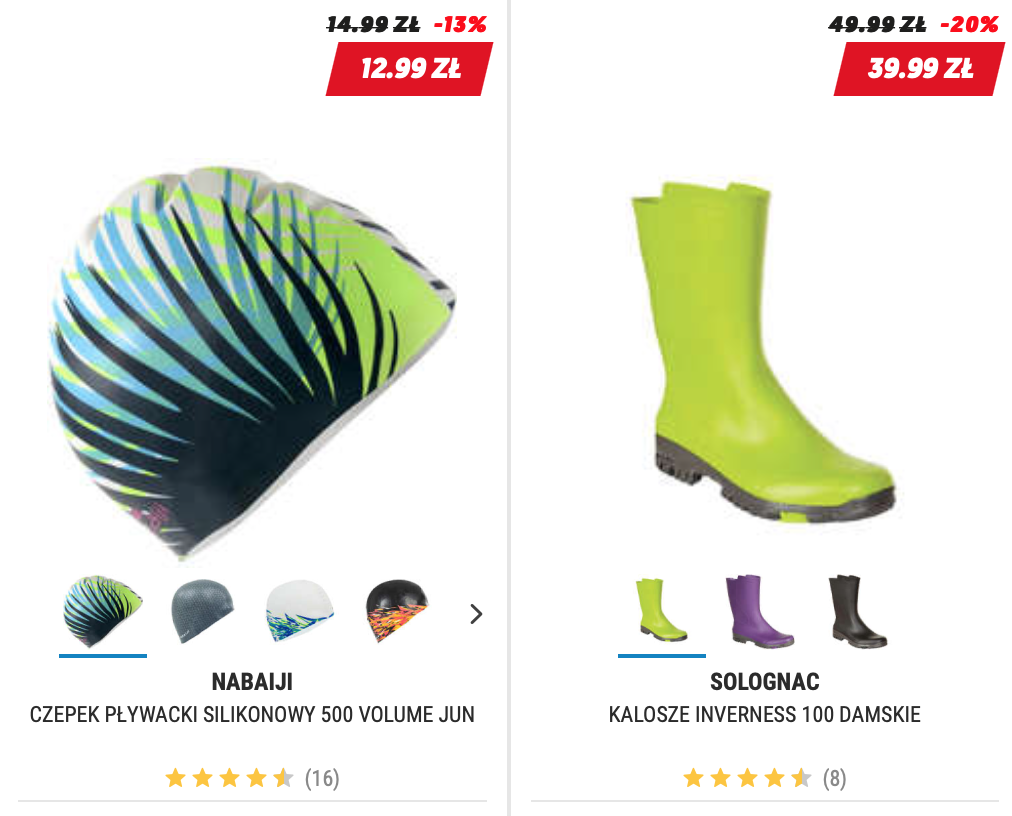Open the Nabaiji brand link
Screen dimensions: 1012x816
[252, 682]
